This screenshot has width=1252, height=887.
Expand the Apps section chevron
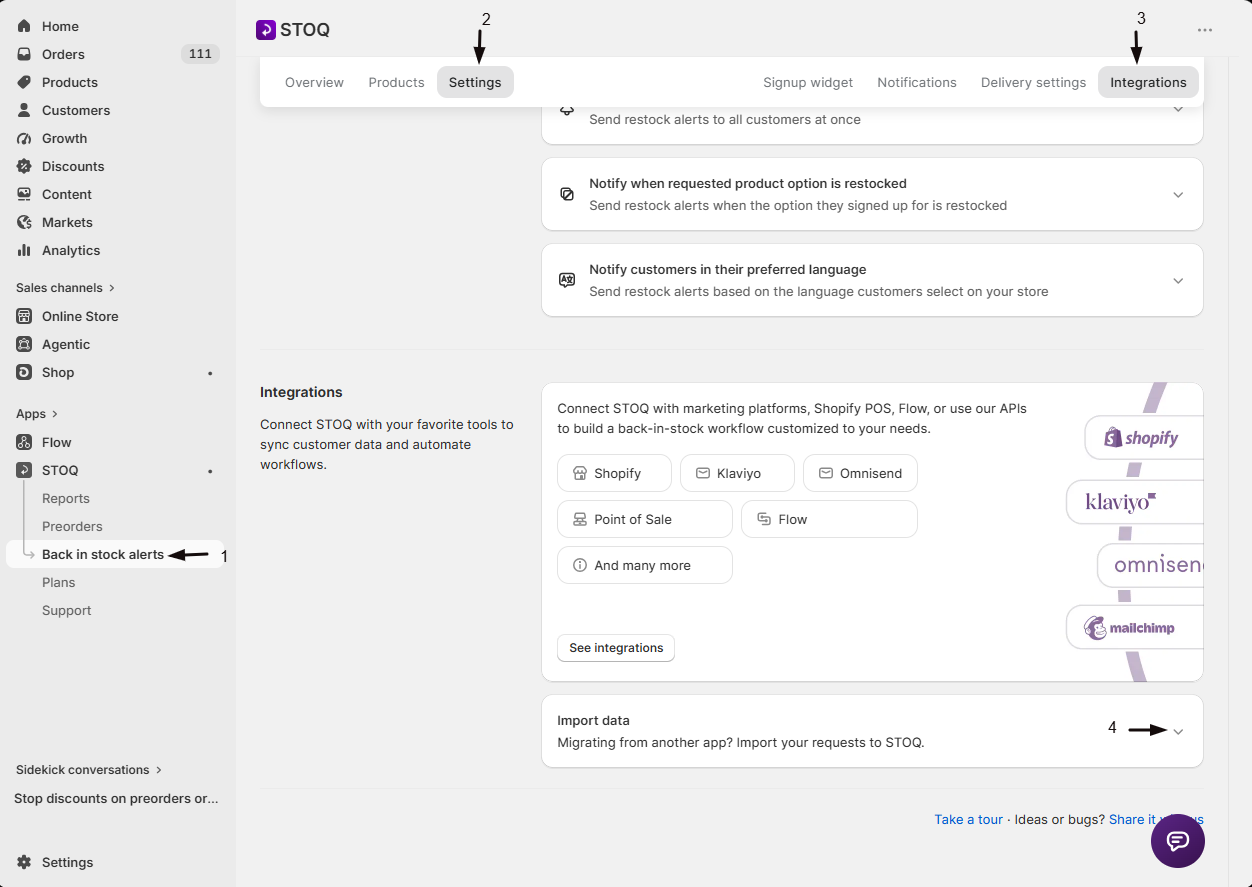[54, 414]
